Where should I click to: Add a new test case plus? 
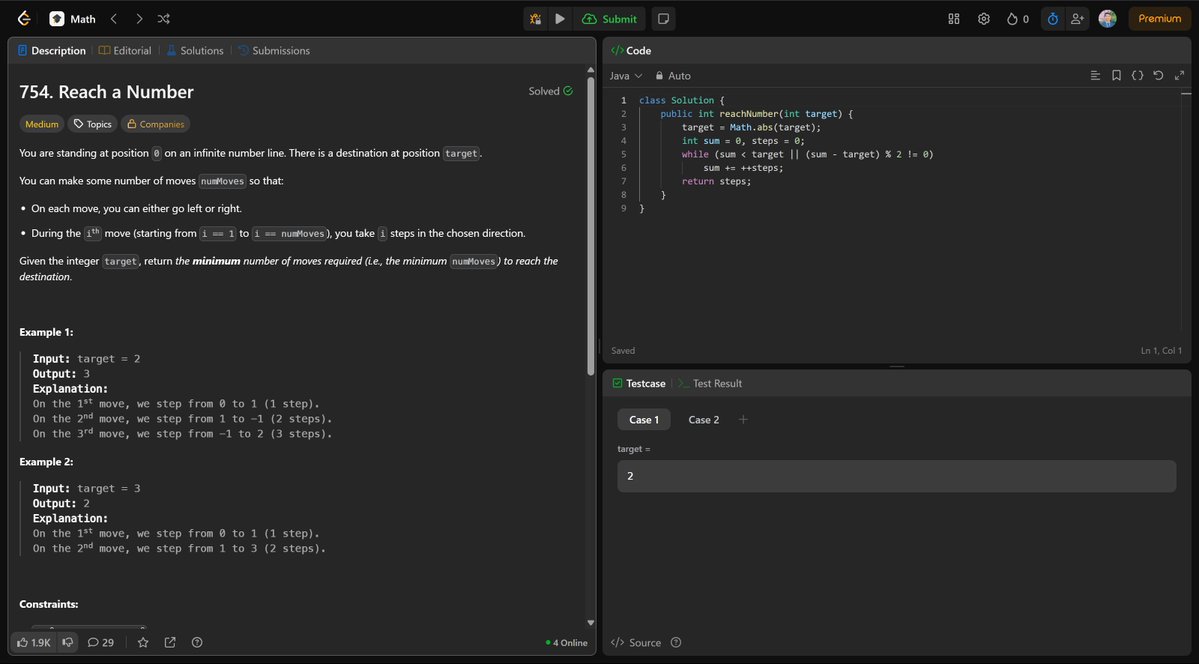pyautogui.click(x=742, y=419)
